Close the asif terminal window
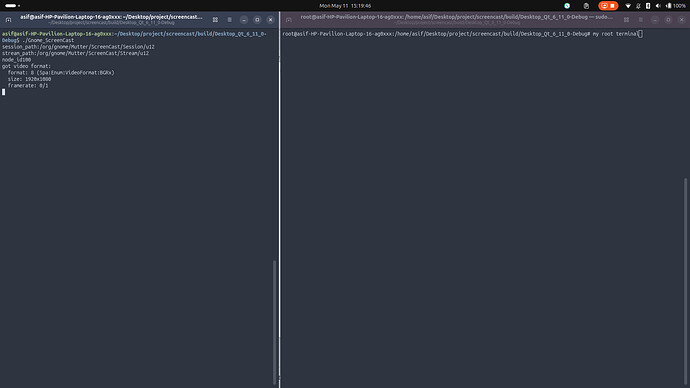 [270, 20]
